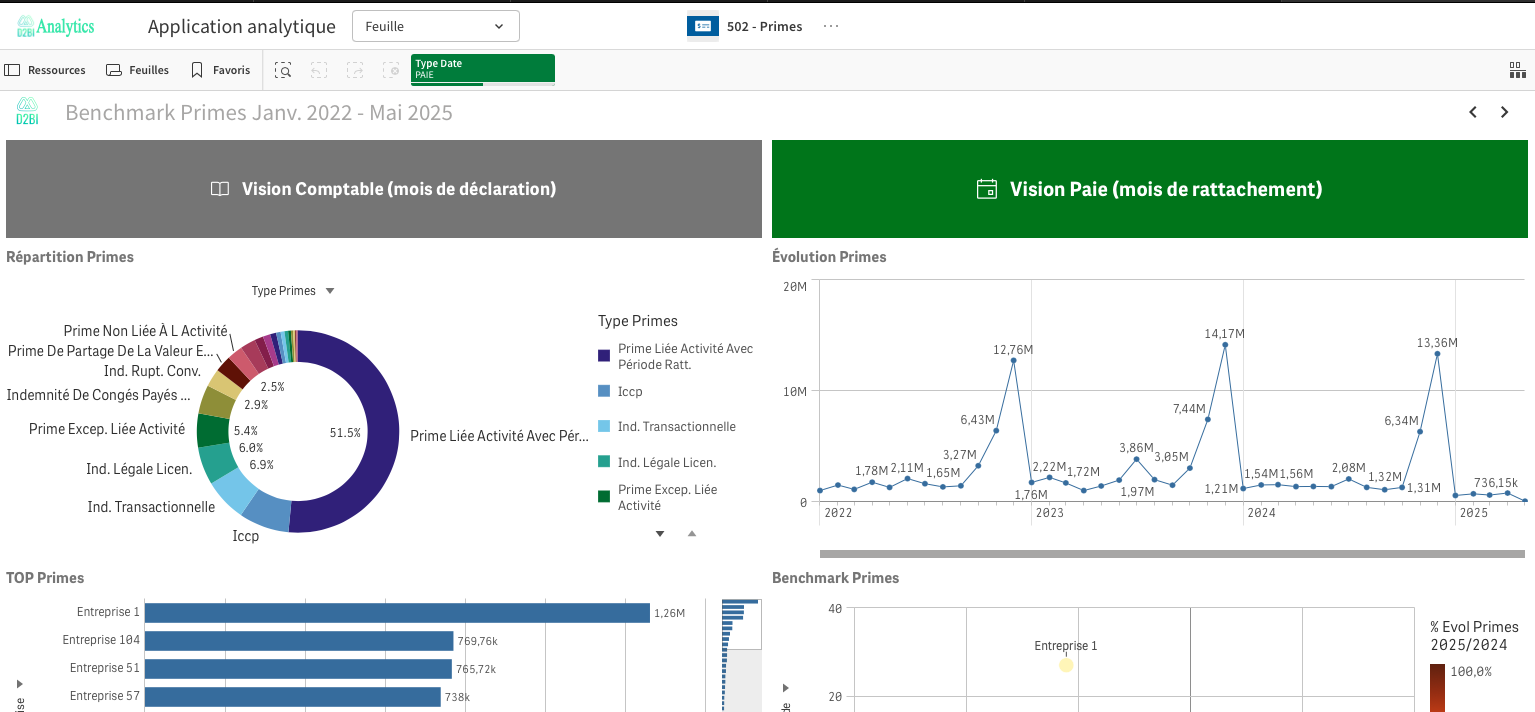Clear all selections icon
Image resolution: width=1535 pixels, height=712 pixels.
coord(391,70)
